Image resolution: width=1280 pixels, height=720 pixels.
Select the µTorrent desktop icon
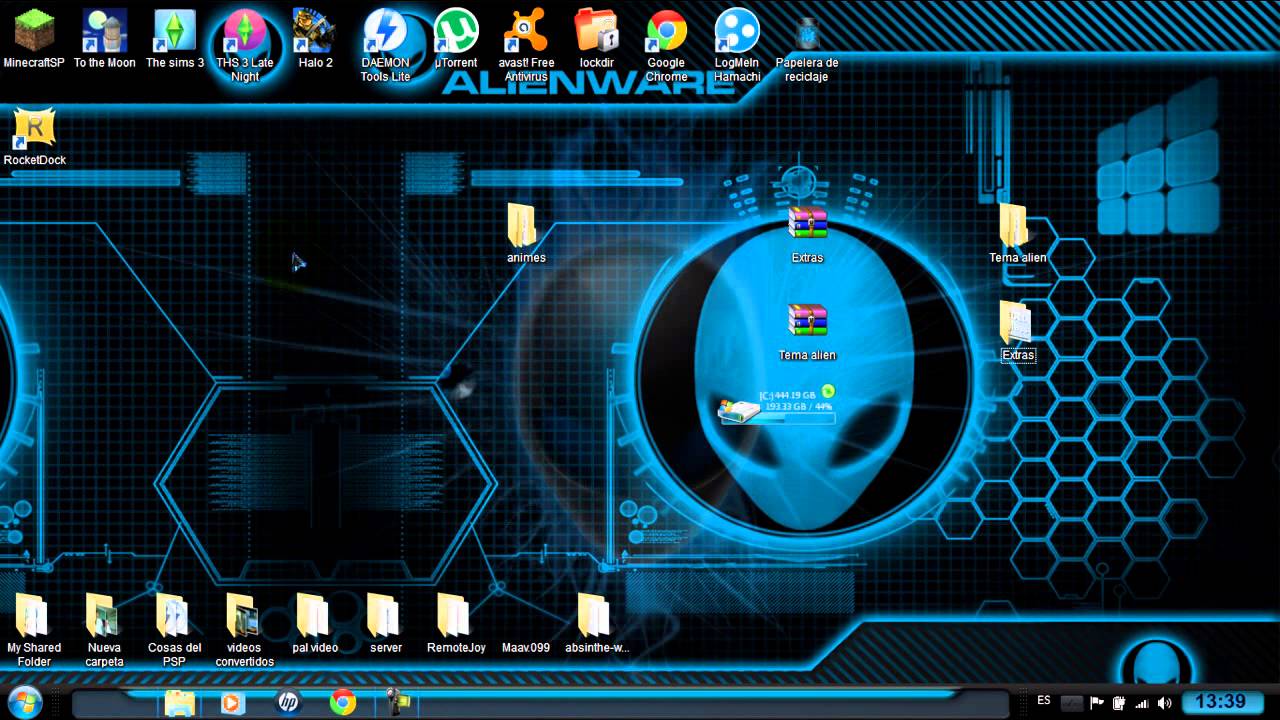tap(456, 39)
